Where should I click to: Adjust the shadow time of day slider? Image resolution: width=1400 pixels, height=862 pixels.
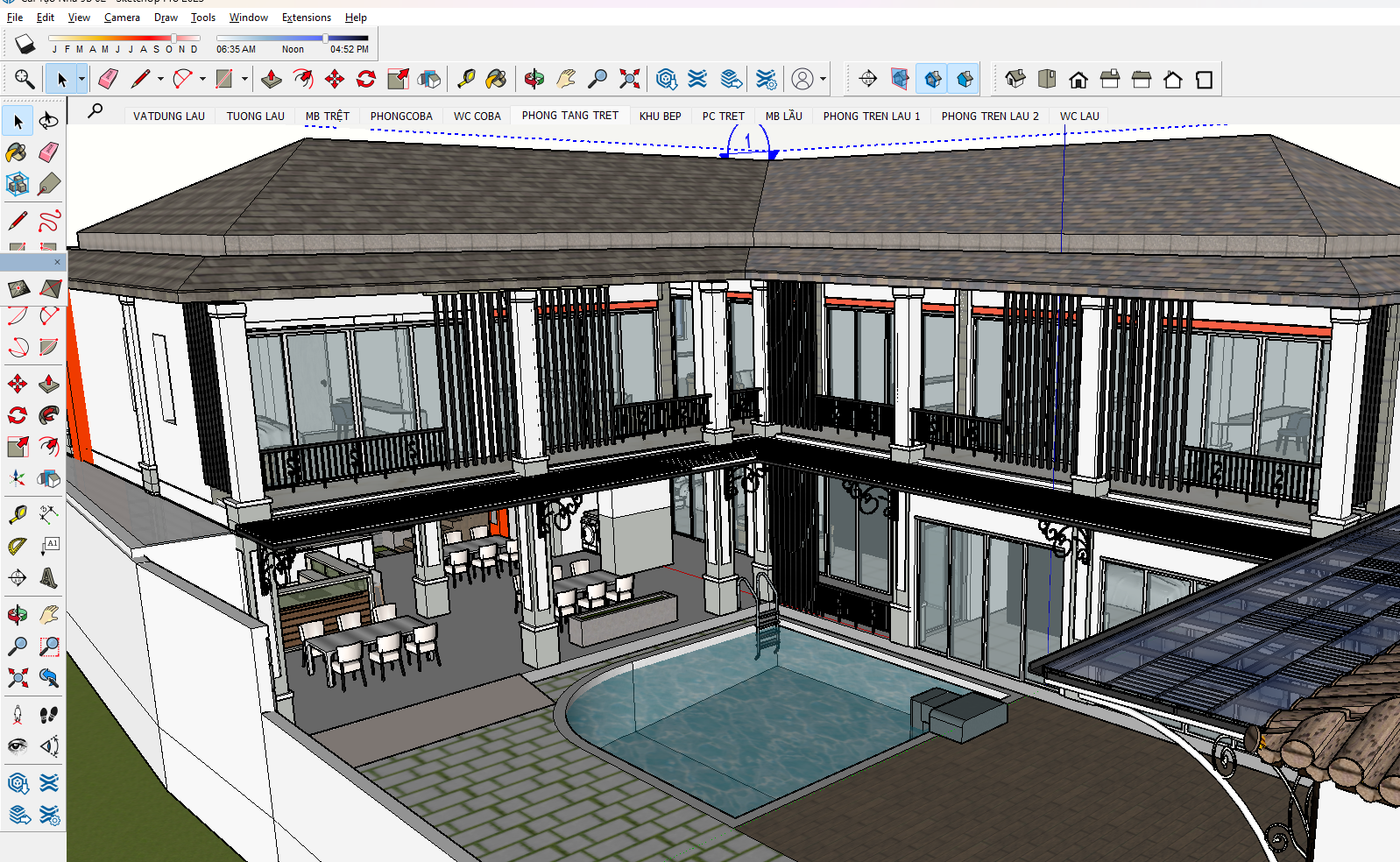[293, 39]
